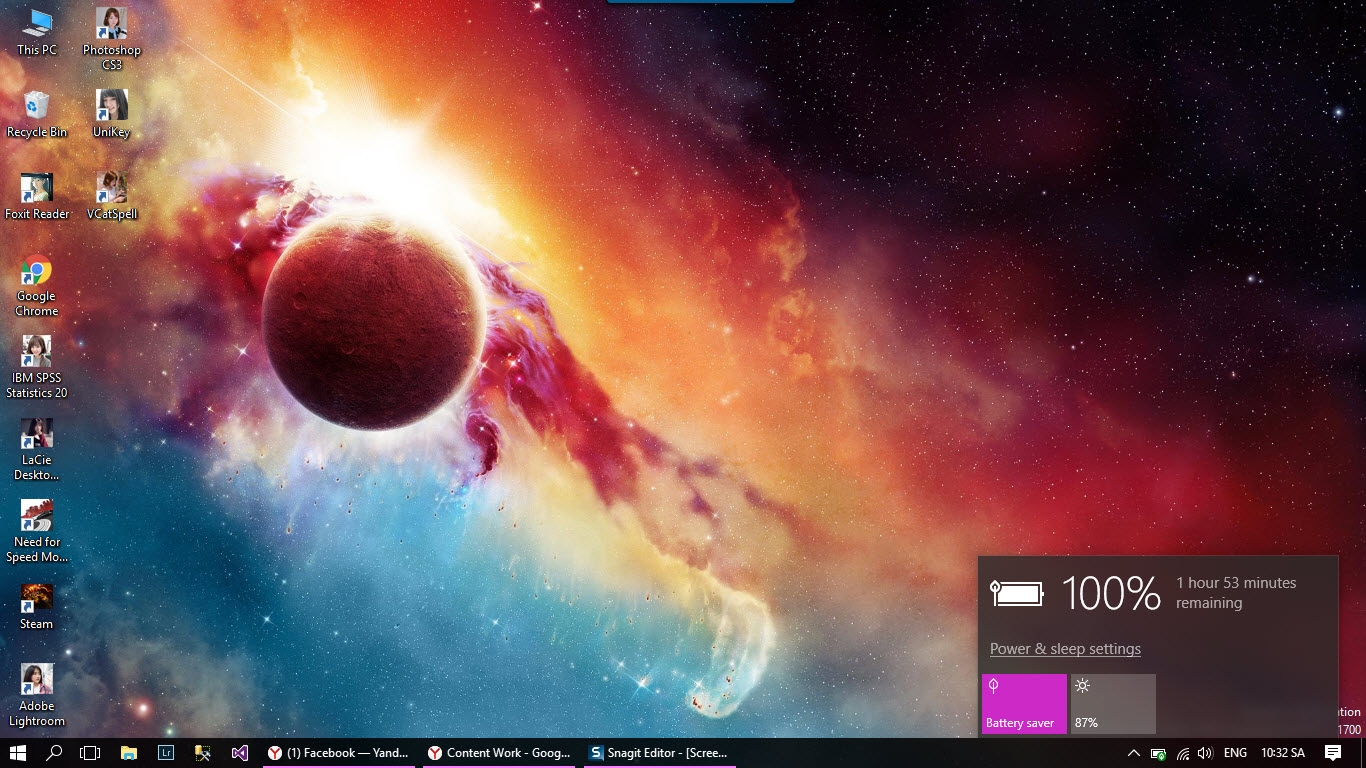The height and width of the screenshot is (768, 1366).
Task: Select the Foxit Reader shortcut
Action: coord(37,196)
